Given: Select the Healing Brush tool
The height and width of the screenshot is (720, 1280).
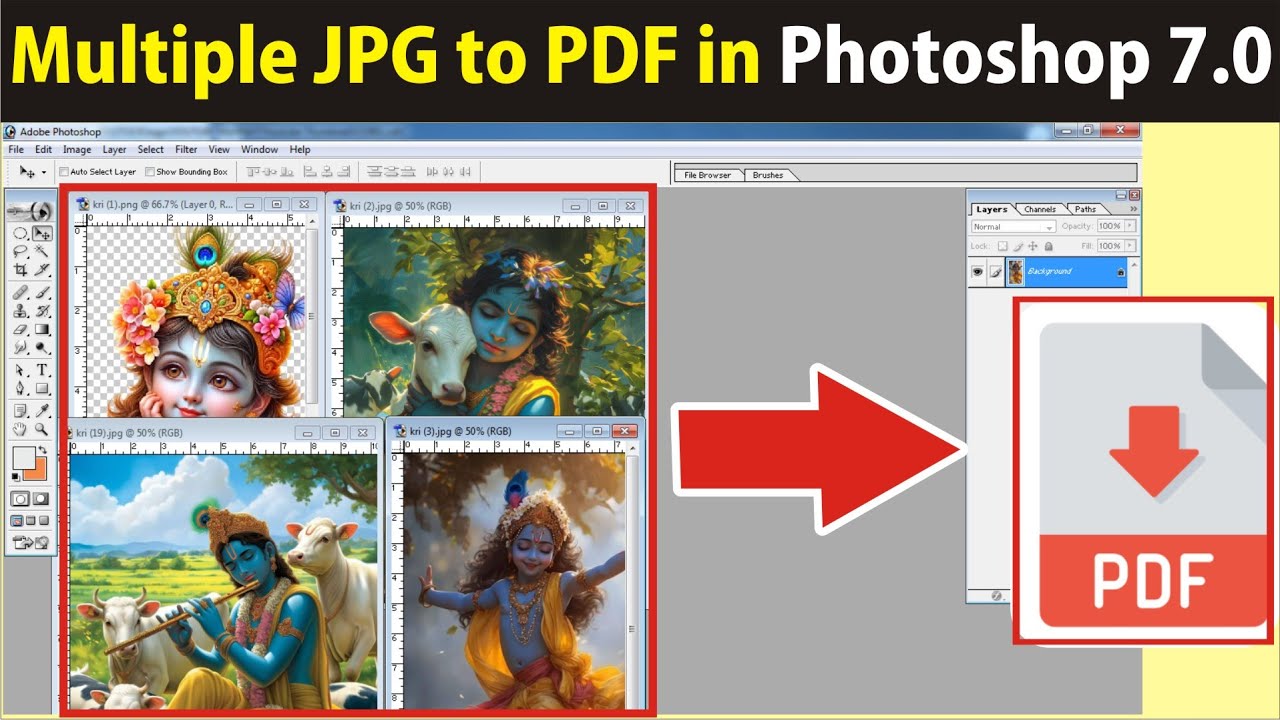Looking at the screenshot, I should tap(20, 294).
